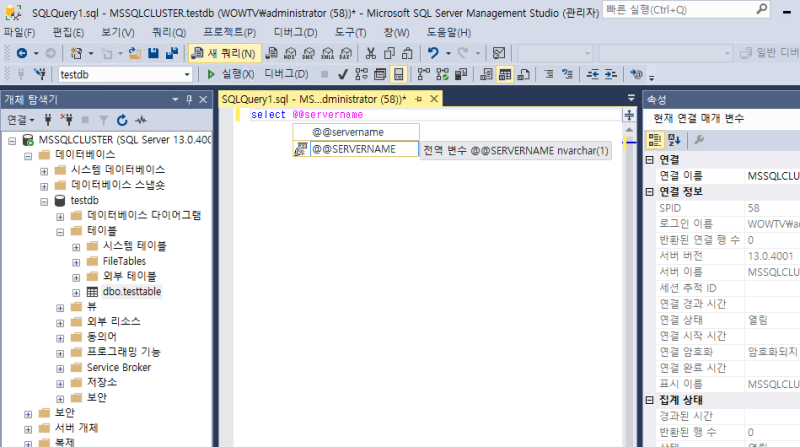
Task: Expand the Service Broker folder
Action: click(60, 369)
